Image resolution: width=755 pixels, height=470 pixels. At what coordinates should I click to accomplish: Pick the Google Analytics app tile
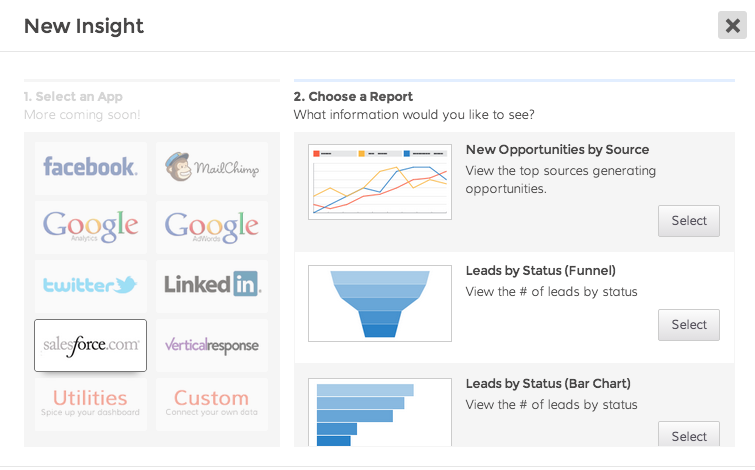click(90, 226)
